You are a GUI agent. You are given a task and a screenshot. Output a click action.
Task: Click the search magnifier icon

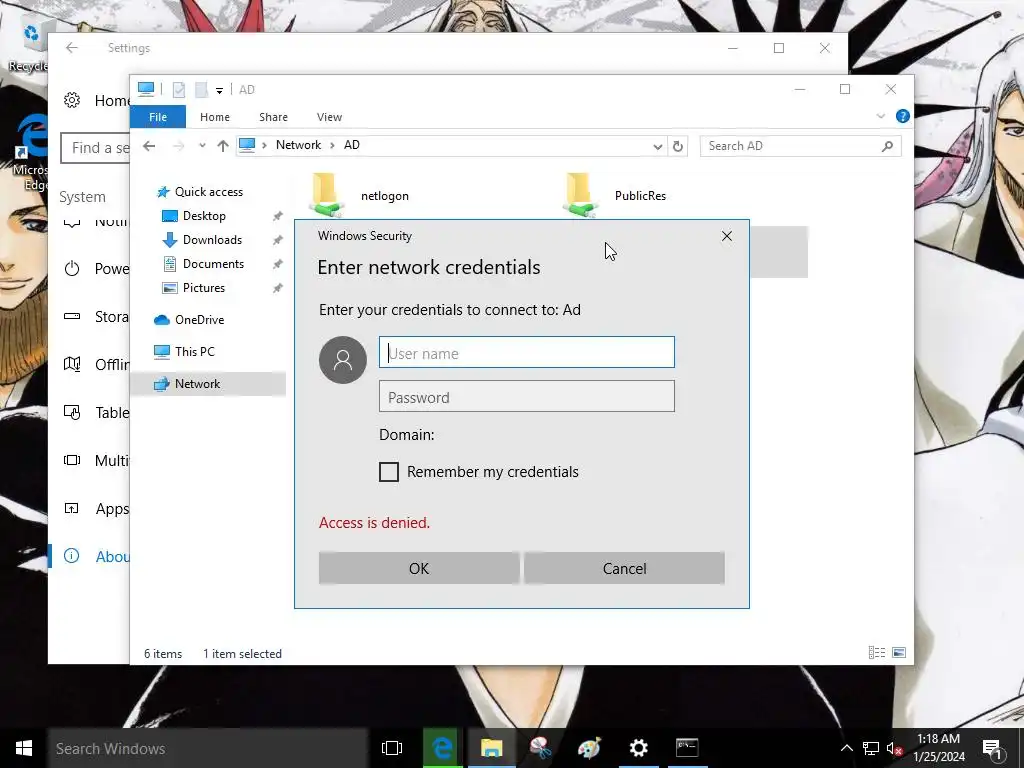[887, 146]
